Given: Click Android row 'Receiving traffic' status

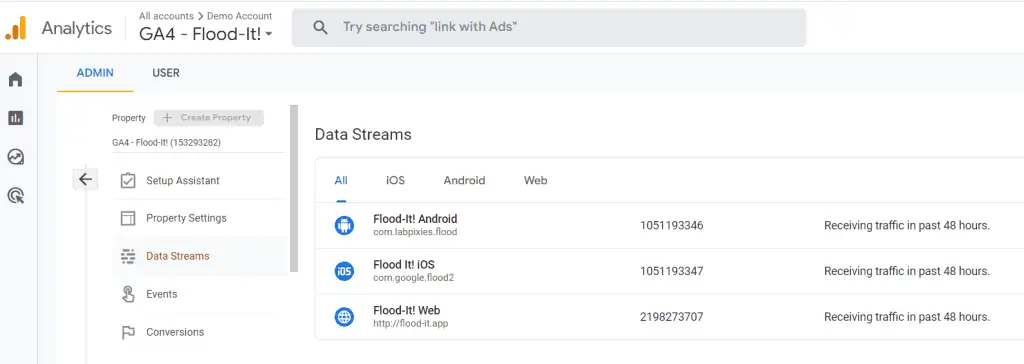Looking at the screenshot, I should click(x=907, y=225).
